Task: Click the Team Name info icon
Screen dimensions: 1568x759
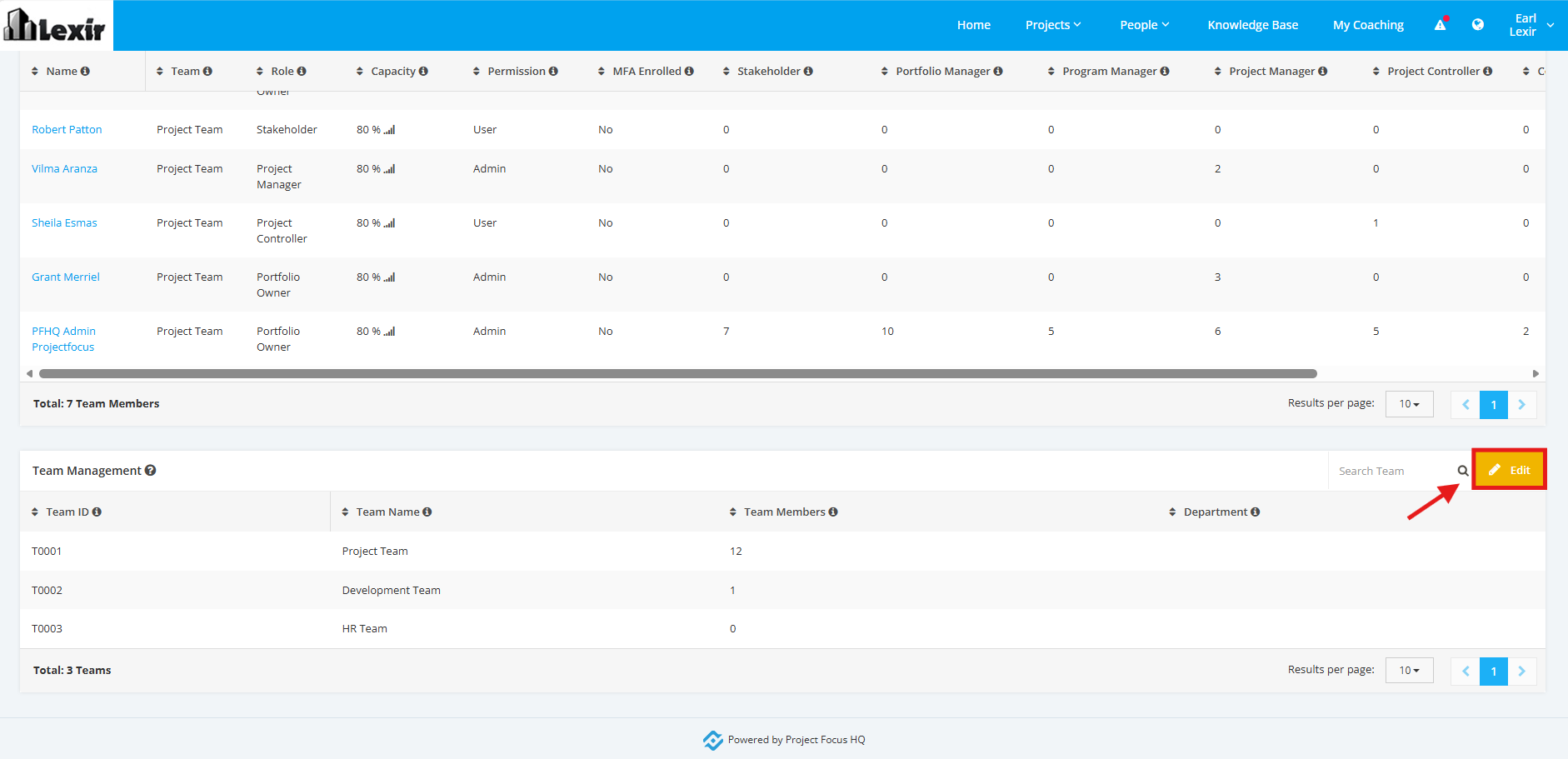Action: [427, 512]
